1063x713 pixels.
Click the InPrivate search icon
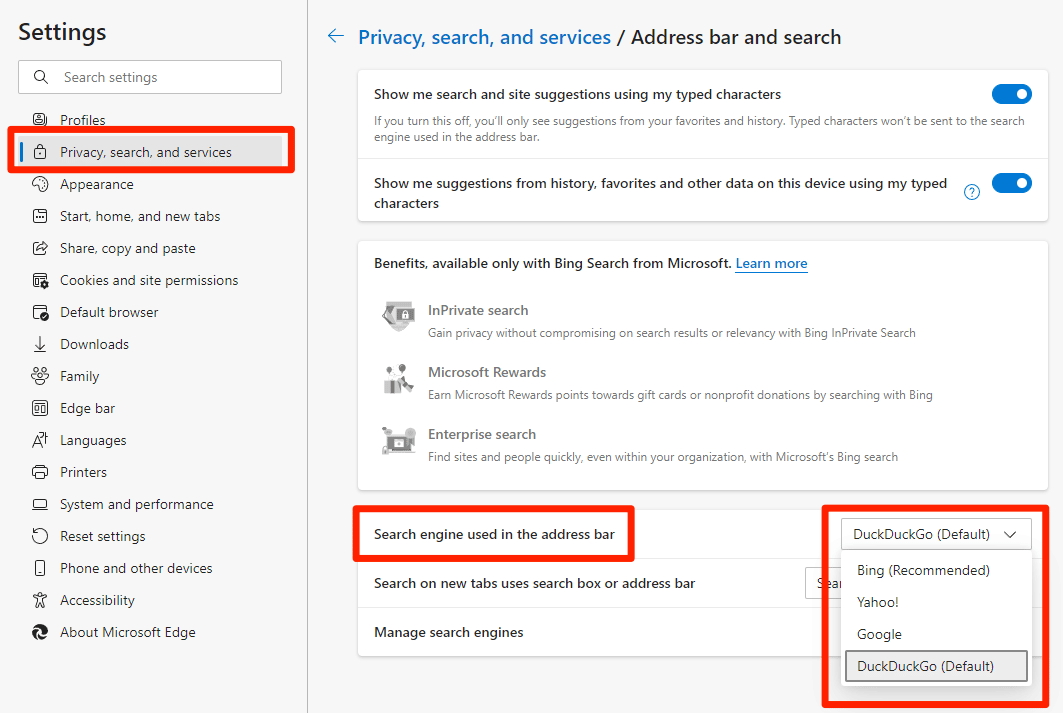point(399,316)
